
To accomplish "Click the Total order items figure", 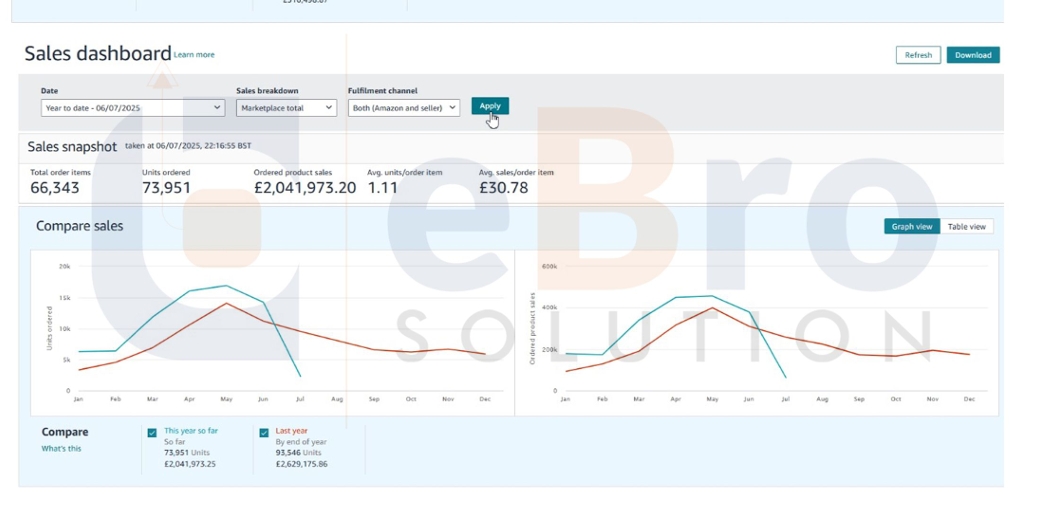I will pos(55,188).
